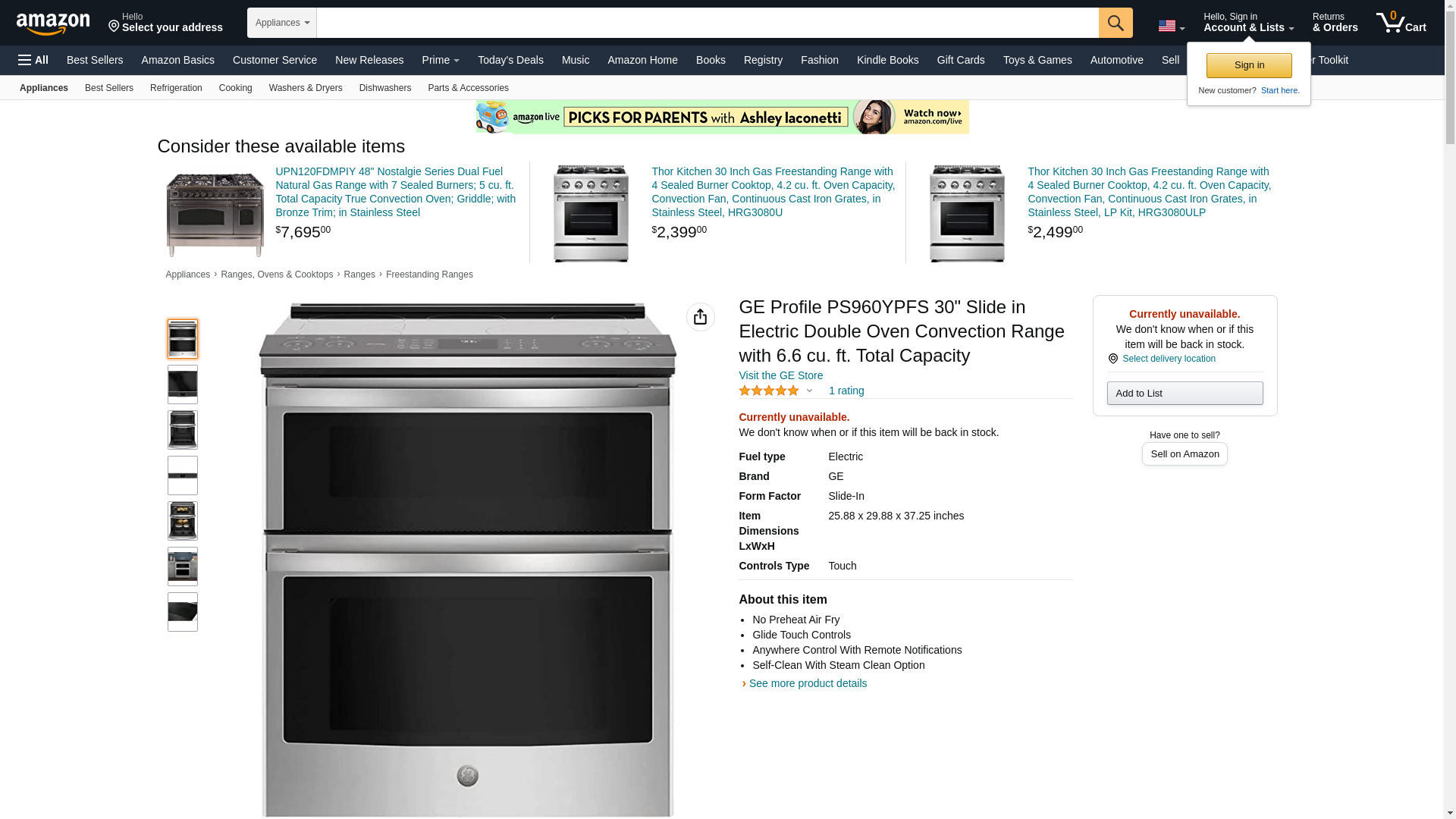Click the country flag language selector
The image size is (1456, 819).
[1171, 26]
